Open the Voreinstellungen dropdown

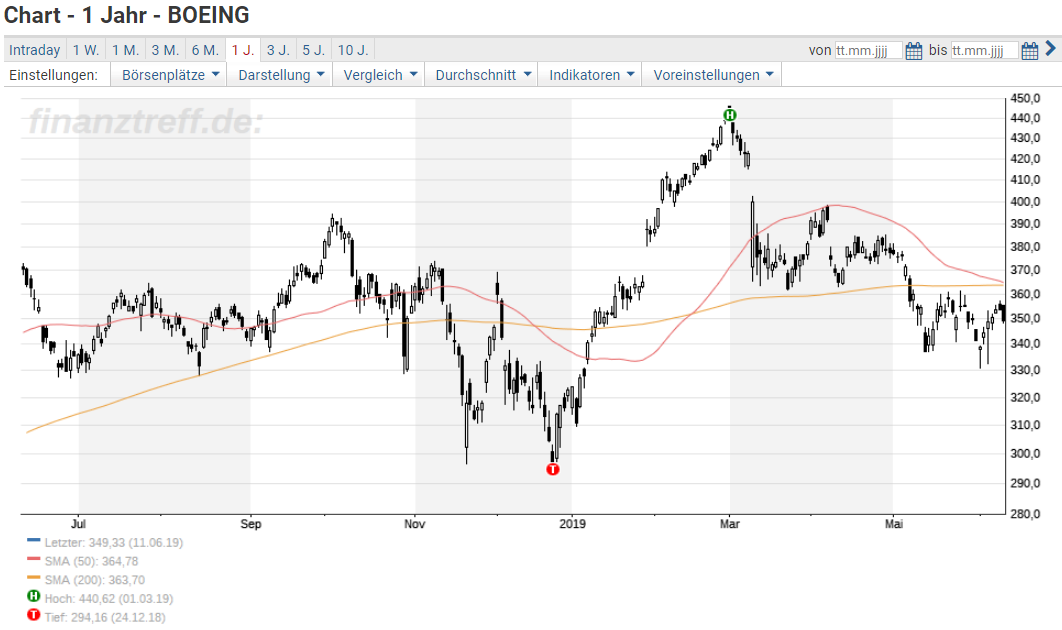coord(713,75)
